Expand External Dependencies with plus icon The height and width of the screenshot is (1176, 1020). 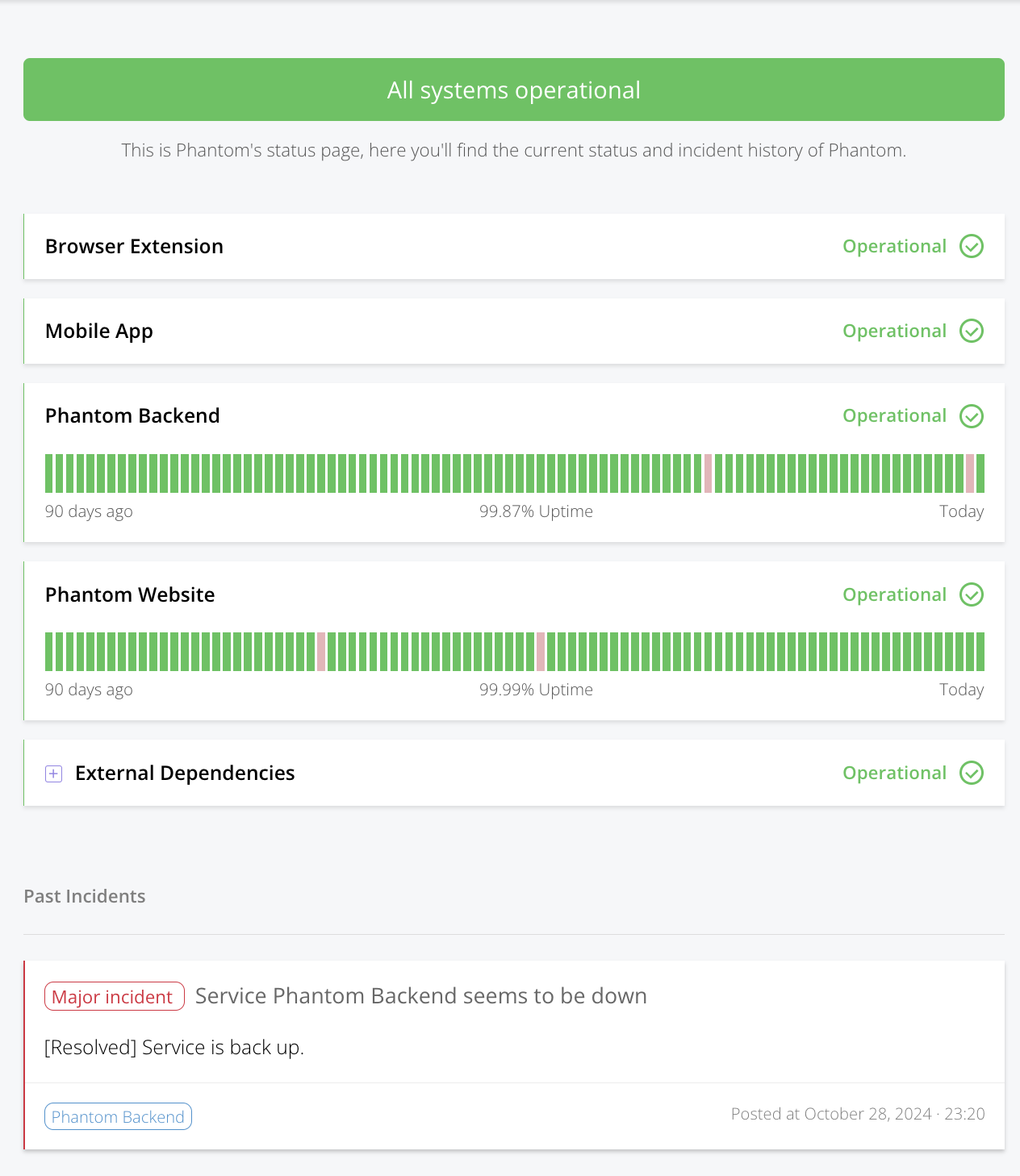coord(54,774)
